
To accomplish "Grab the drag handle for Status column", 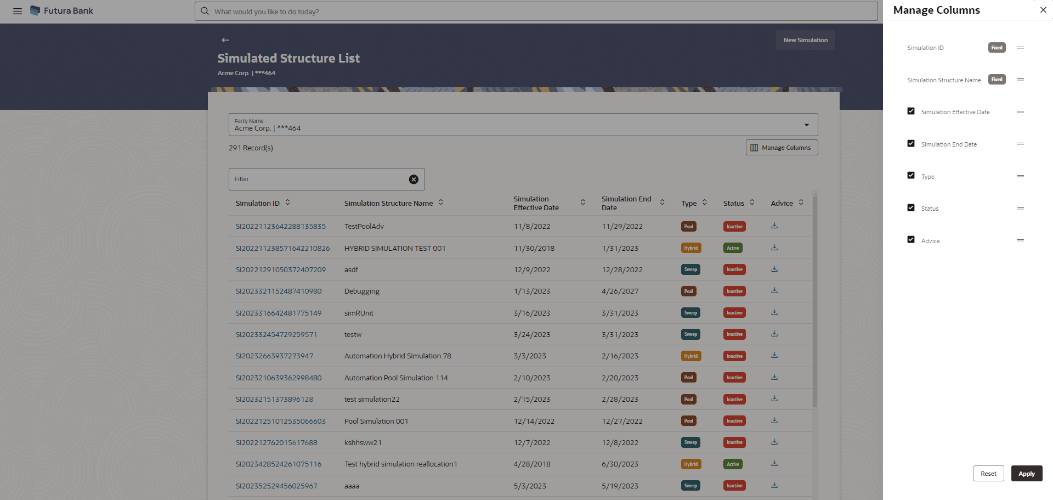I will [x=1020, y=208].
